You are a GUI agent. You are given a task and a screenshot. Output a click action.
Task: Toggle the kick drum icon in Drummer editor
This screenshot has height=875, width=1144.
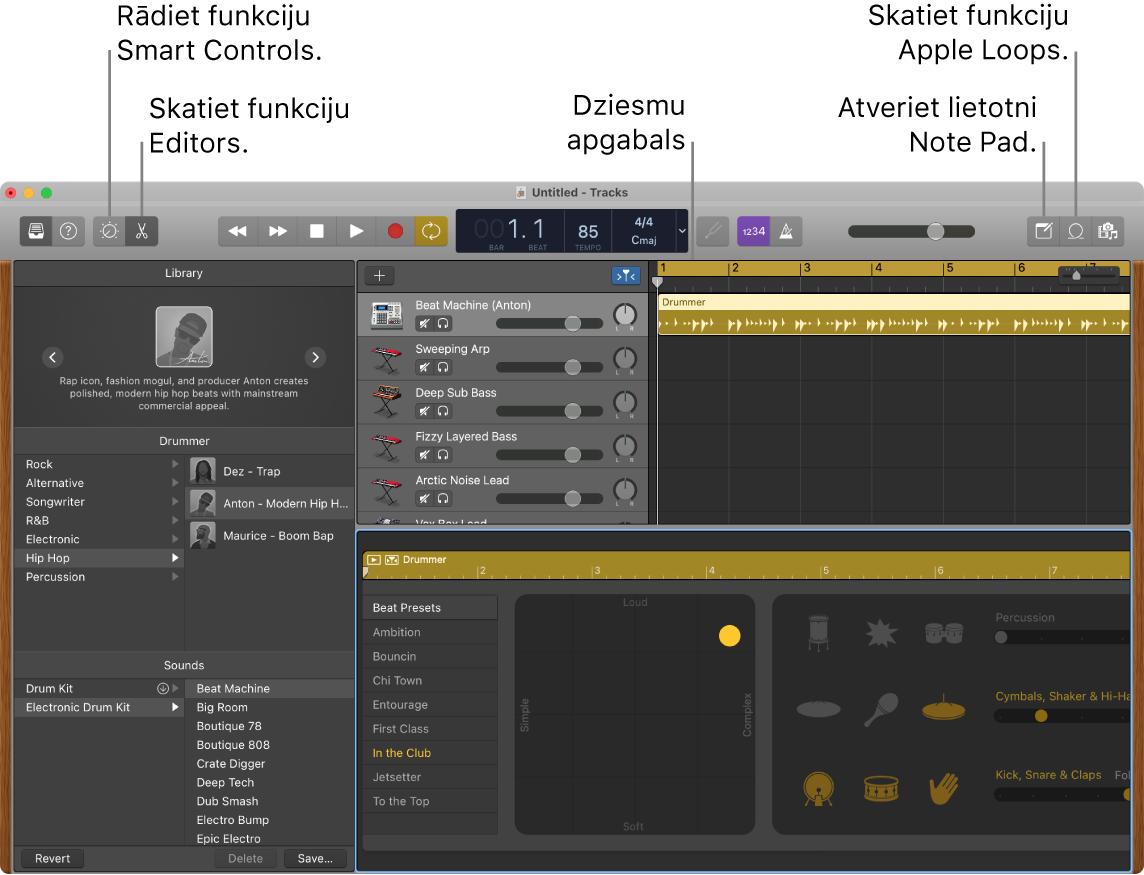[819, 790]
